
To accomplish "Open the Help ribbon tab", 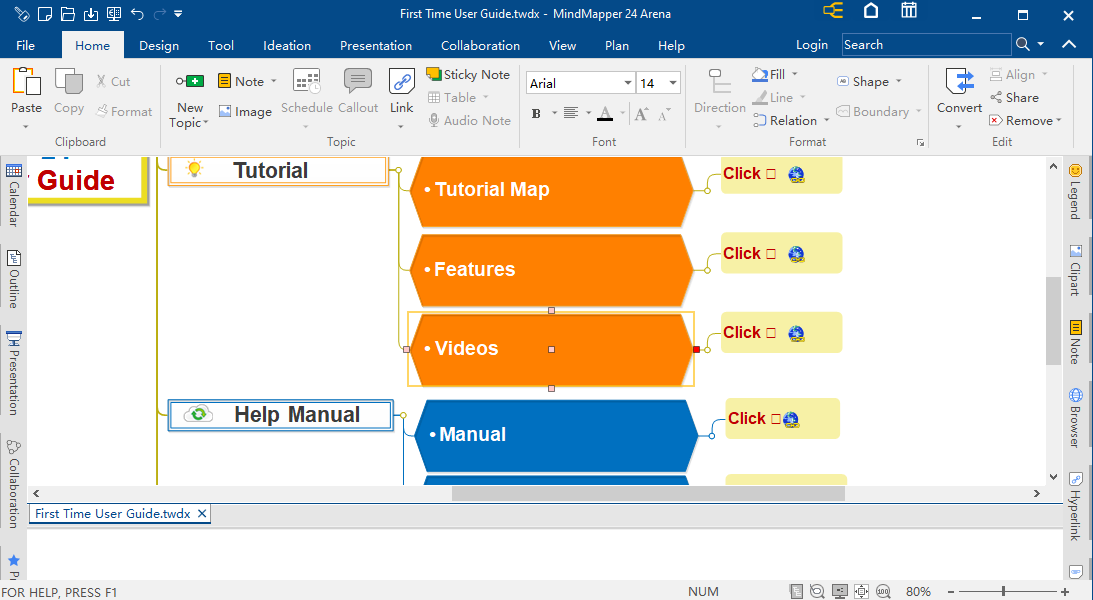I will 671,45.
